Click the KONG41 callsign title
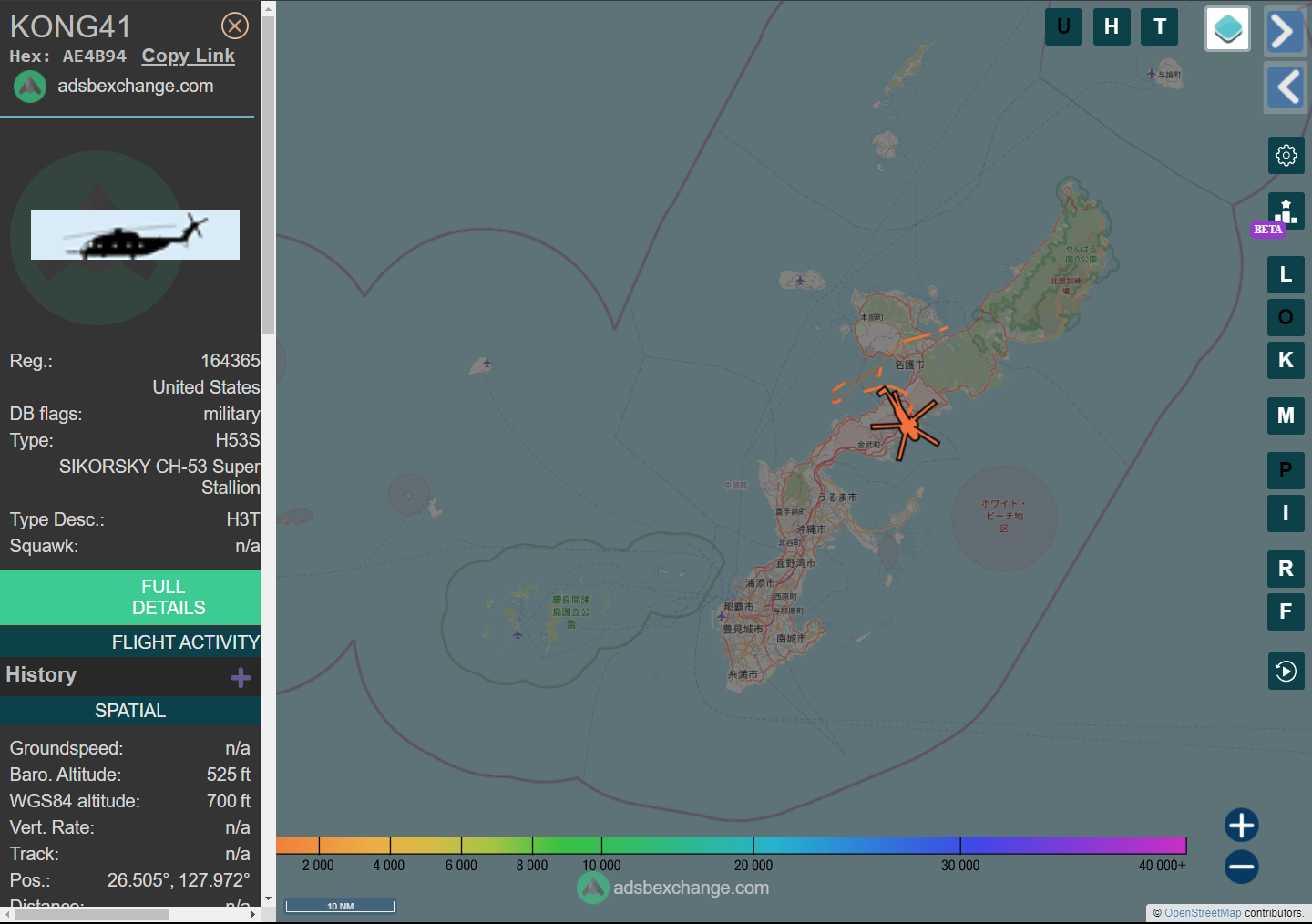The width and height of the screenshot is (1312, 924). coord(70,26)
